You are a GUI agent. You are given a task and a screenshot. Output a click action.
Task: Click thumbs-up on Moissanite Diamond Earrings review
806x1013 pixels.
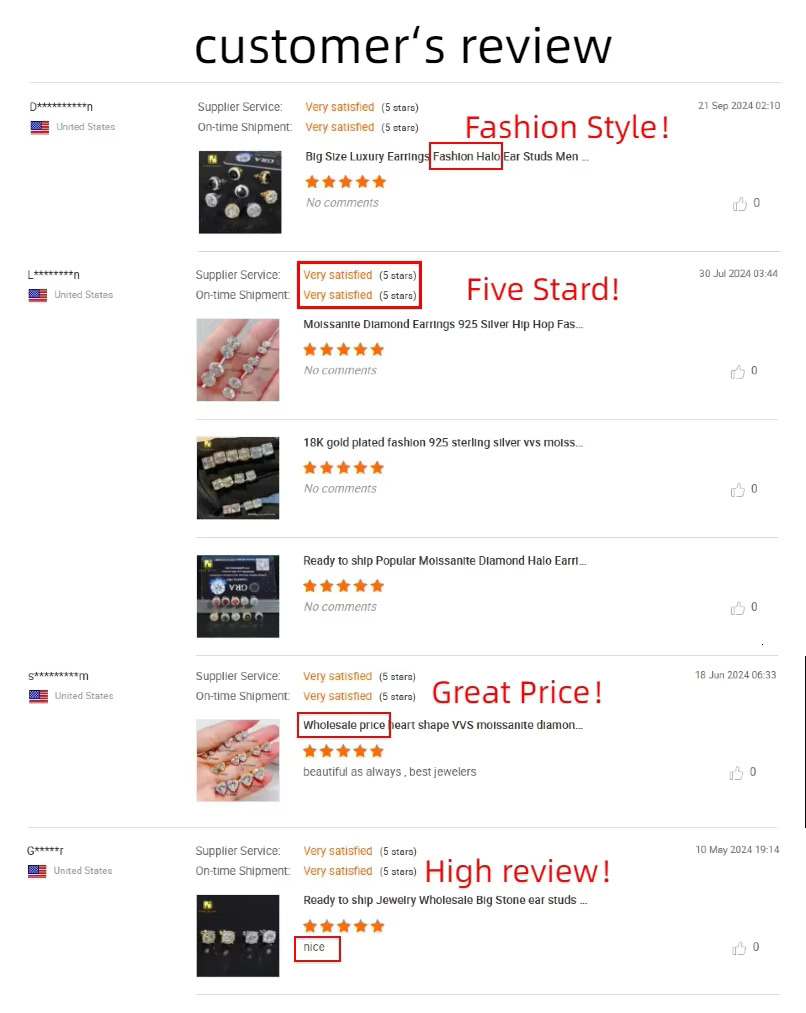(x=738, y=371)
